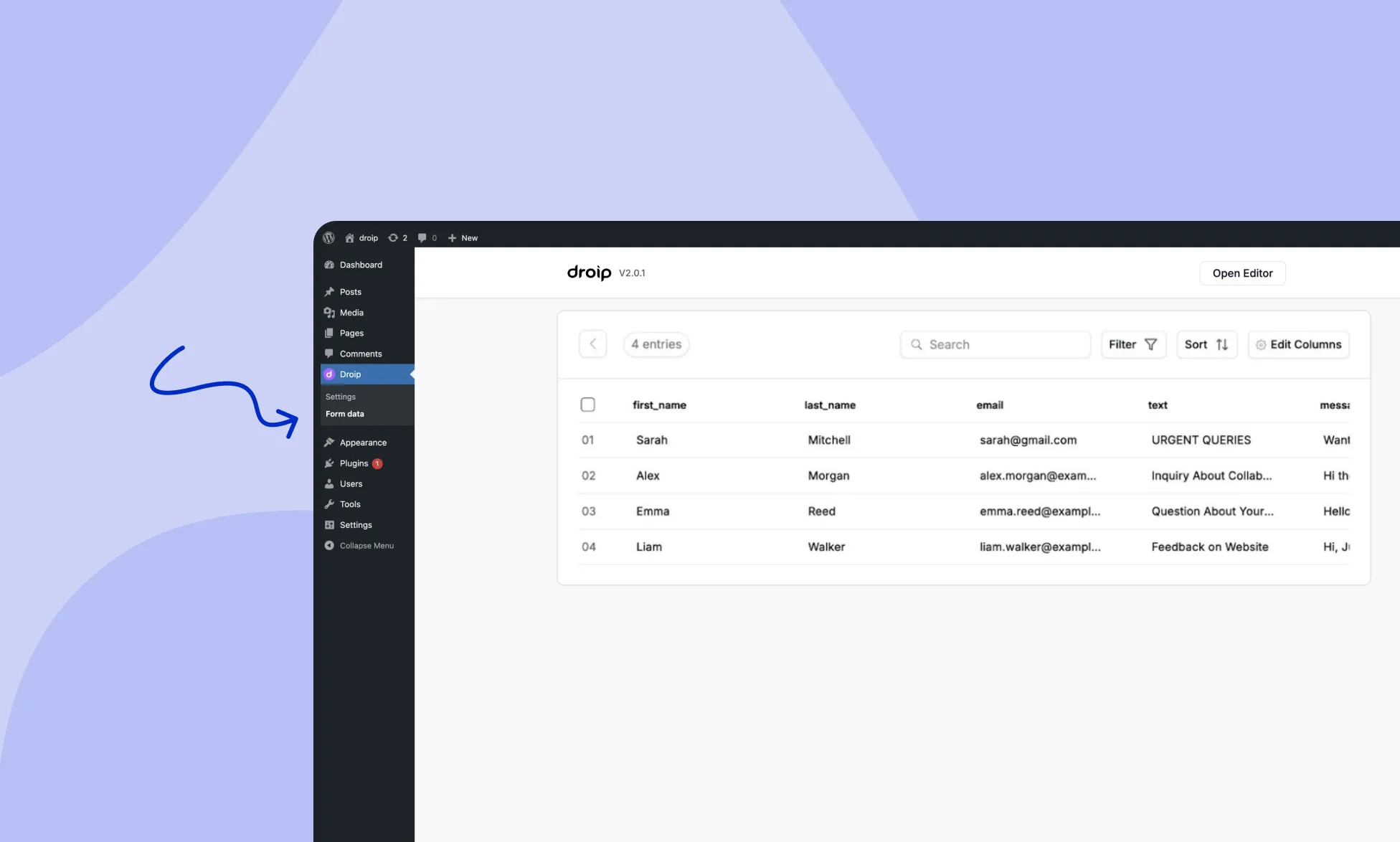Go back with the left chevron button
This screenshot has height=842, width=1400.
(593, 344)
